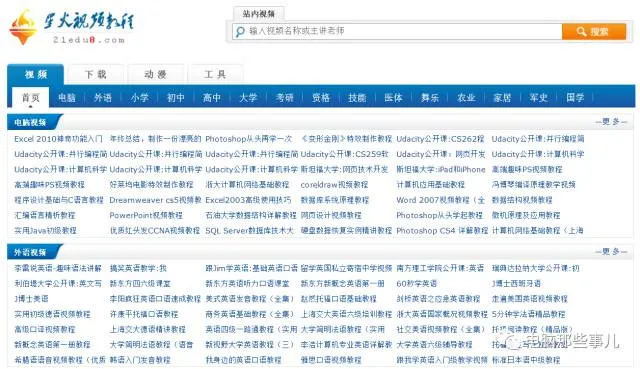Open the 首页 navigation item
Screen dimensions: 640x369
coord(31,98)
